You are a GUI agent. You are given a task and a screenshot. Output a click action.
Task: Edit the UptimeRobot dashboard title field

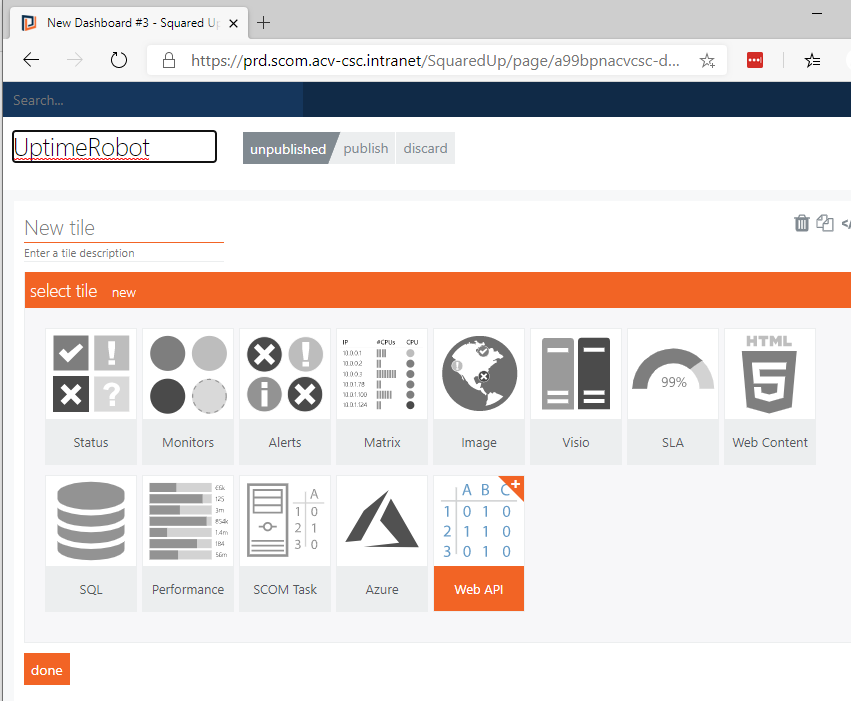(114, 146)
